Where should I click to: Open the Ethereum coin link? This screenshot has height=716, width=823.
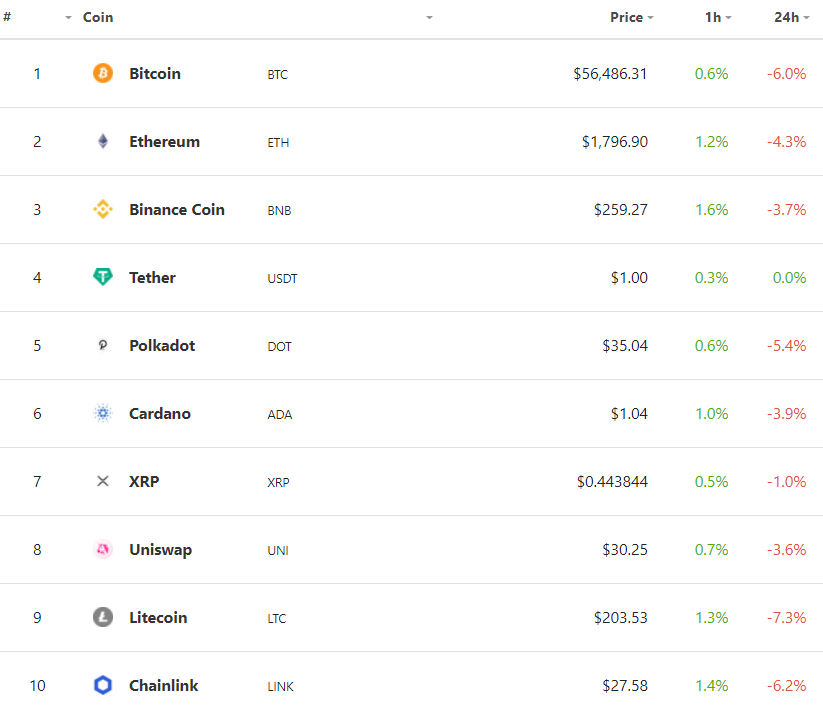[x=164, y=142]
